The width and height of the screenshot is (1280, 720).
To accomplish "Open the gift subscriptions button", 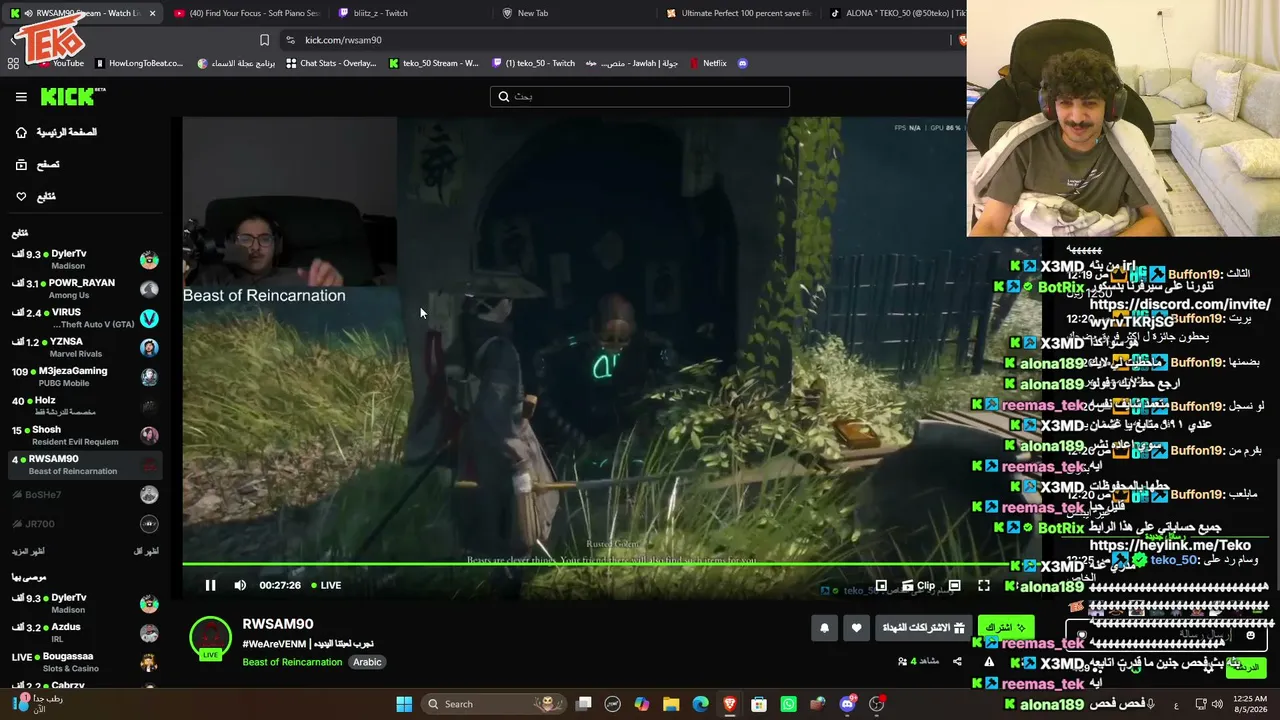I will tap(923, 628).
